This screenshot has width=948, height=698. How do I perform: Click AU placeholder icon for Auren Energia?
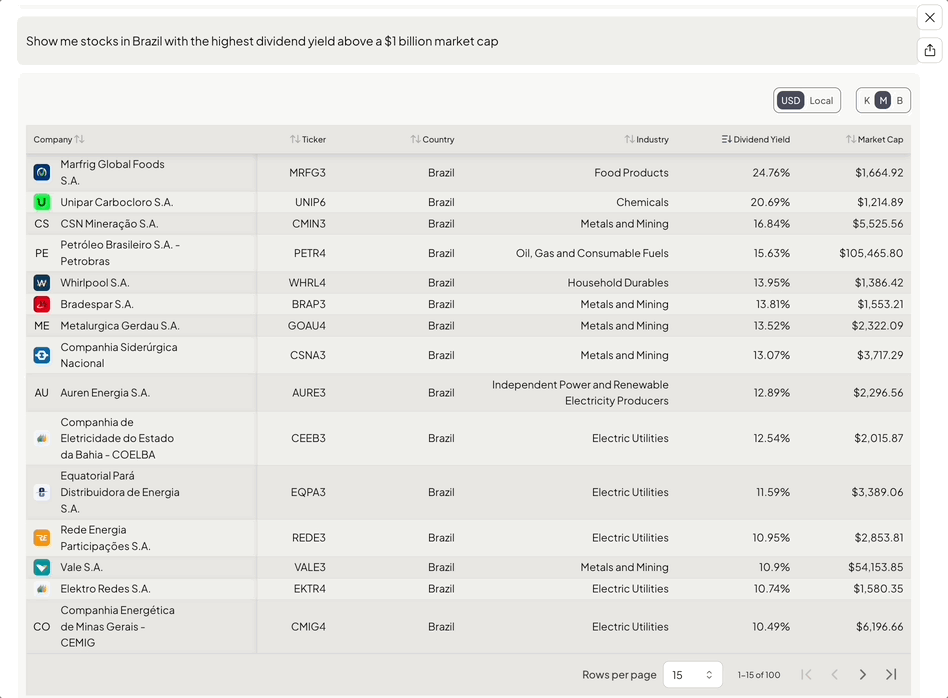(42, 393)
